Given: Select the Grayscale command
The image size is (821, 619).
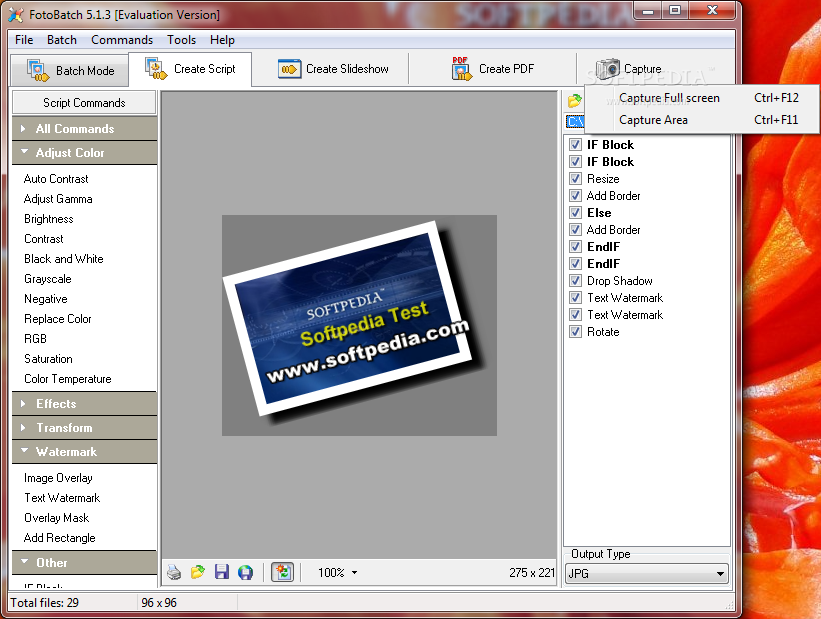Looking at the screenshot, I should 48,279.
